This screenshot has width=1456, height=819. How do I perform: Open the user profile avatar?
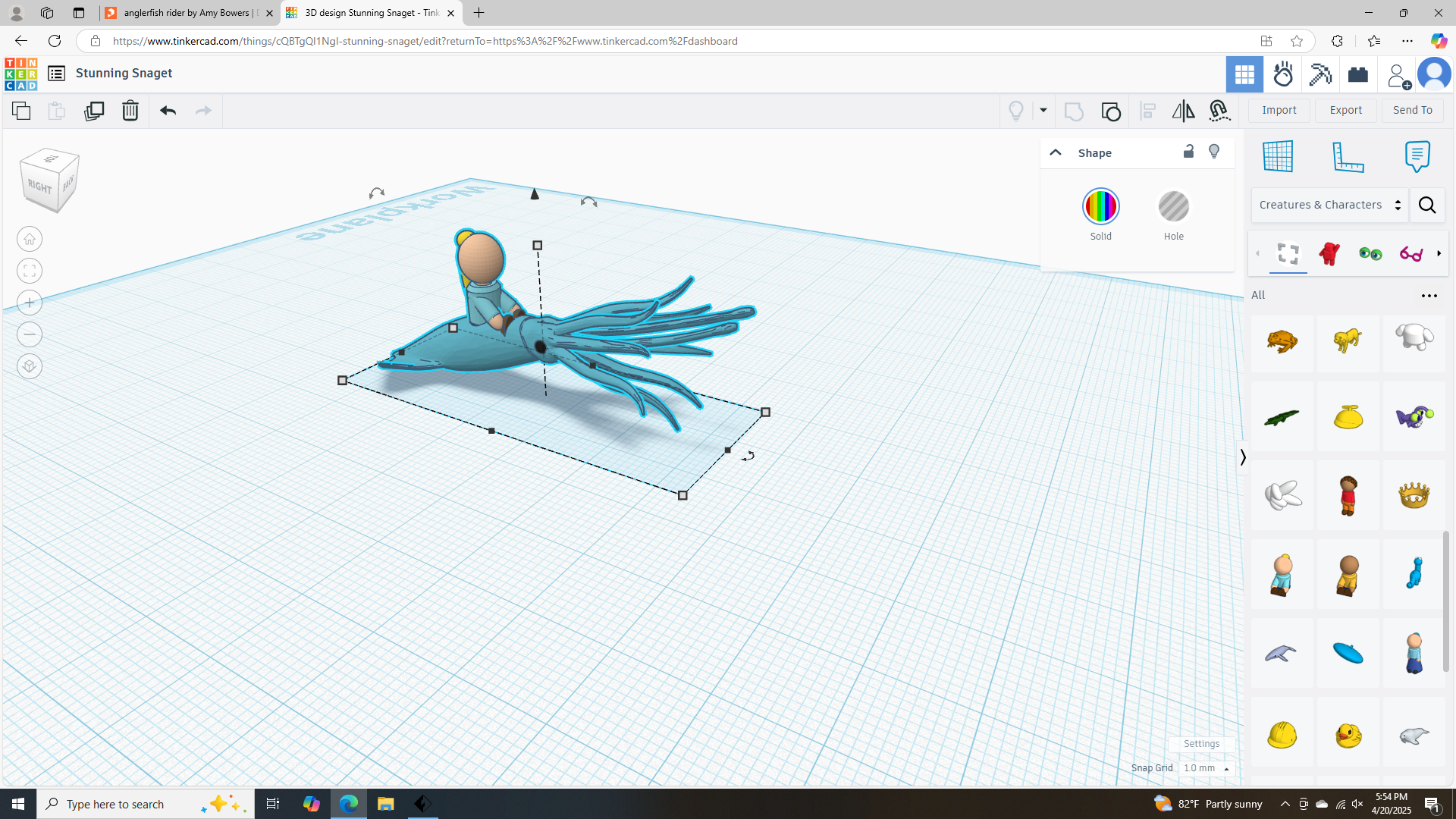(1434, 74)
